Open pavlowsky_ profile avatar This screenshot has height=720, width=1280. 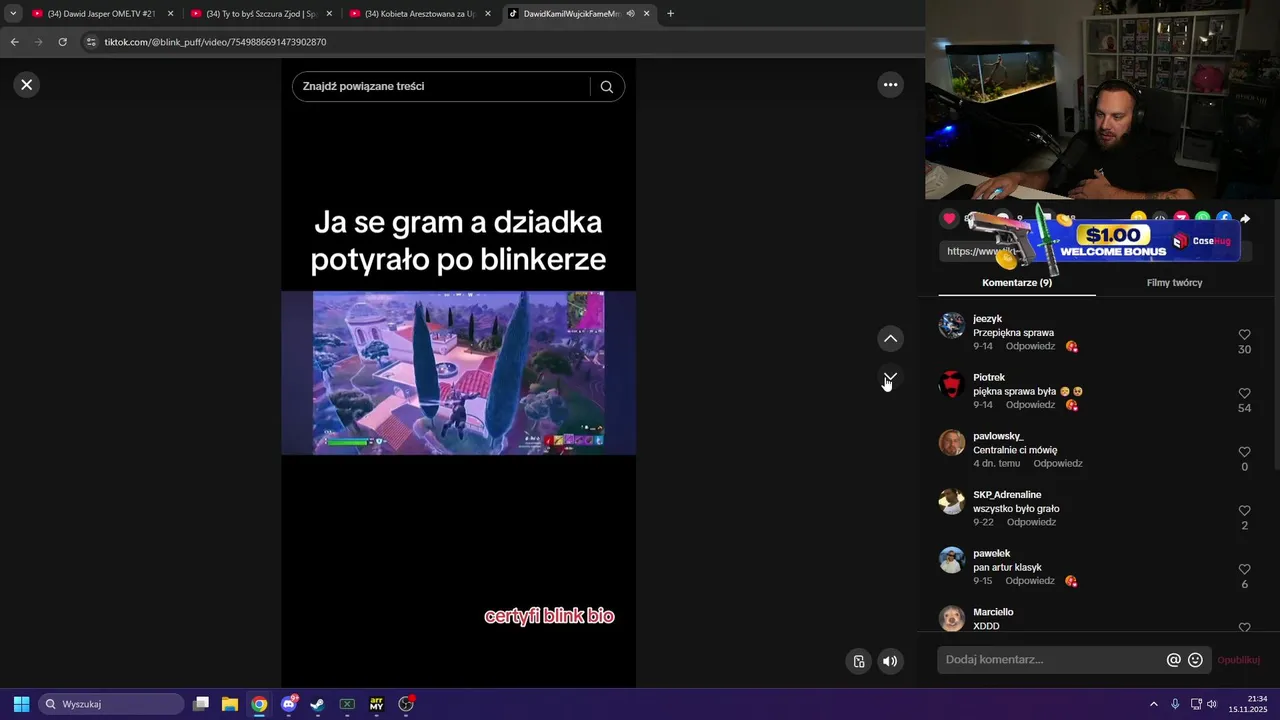point(952,443)
